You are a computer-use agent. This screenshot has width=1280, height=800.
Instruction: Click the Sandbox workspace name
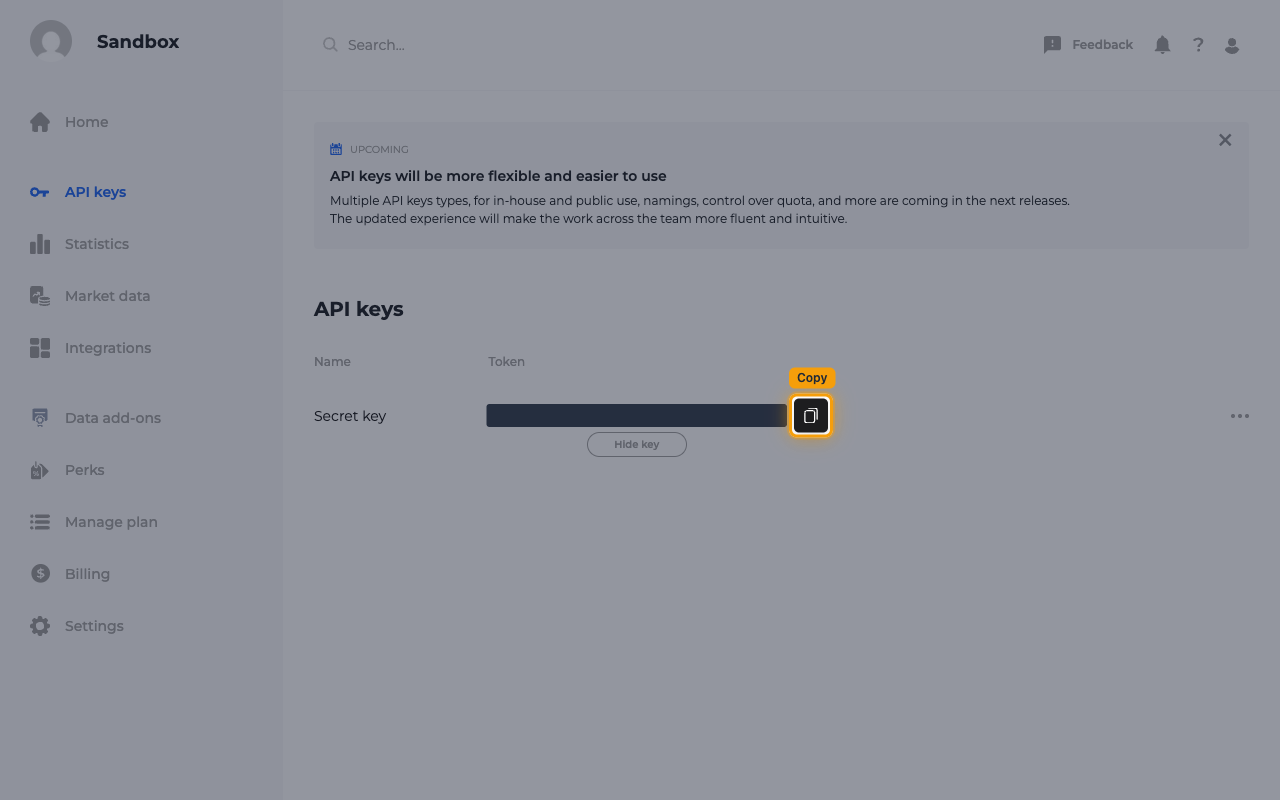[138, 42]
